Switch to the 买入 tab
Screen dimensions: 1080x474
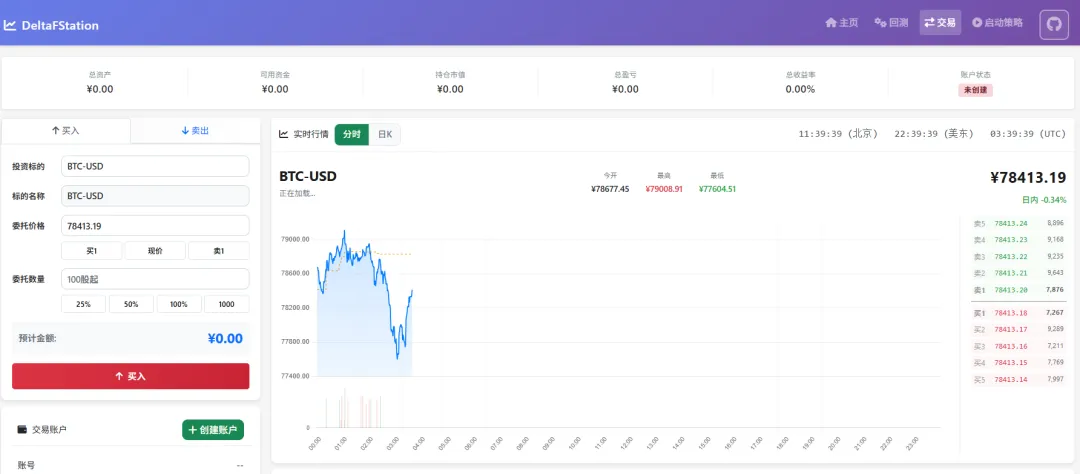66,131
